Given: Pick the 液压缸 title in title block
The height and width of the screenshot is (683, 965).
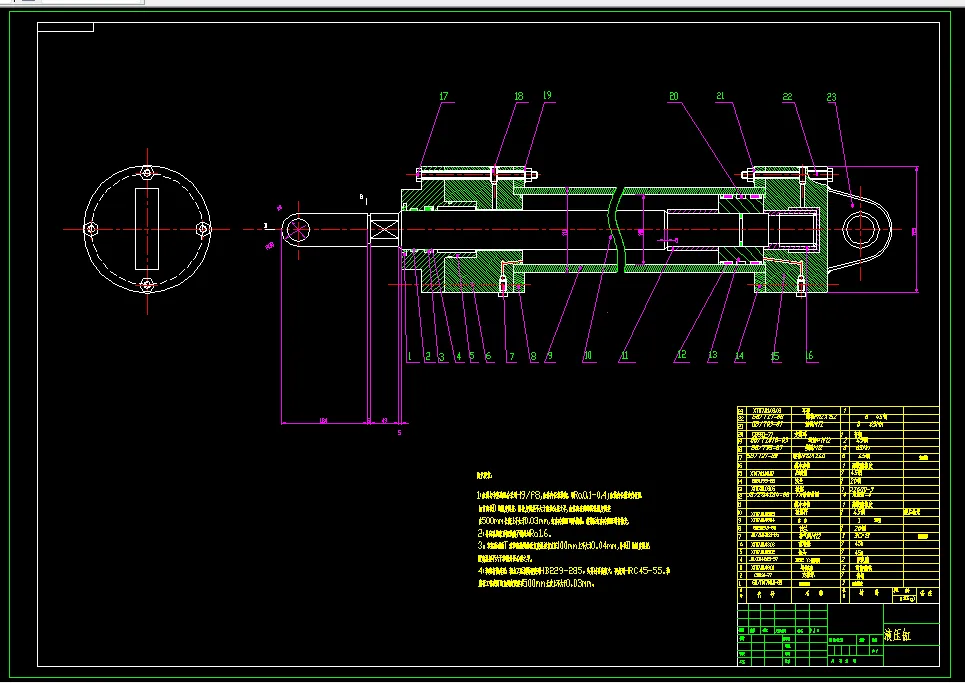Looking at the screenshot, I should point(897,635).
